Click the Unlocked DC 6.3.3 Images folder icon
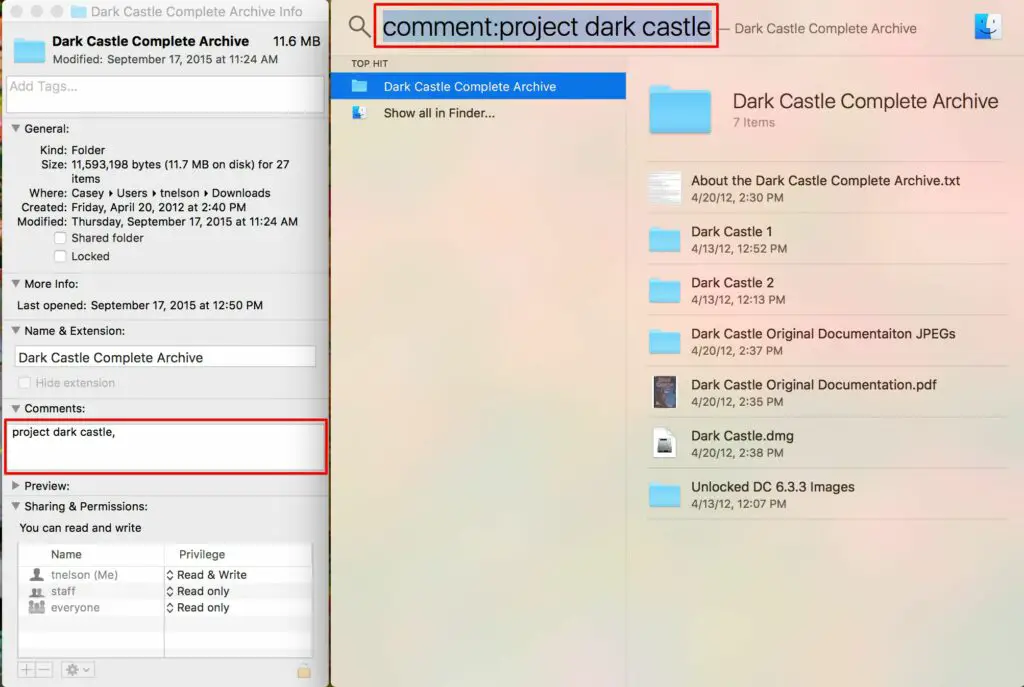 (x=665, y=495)
